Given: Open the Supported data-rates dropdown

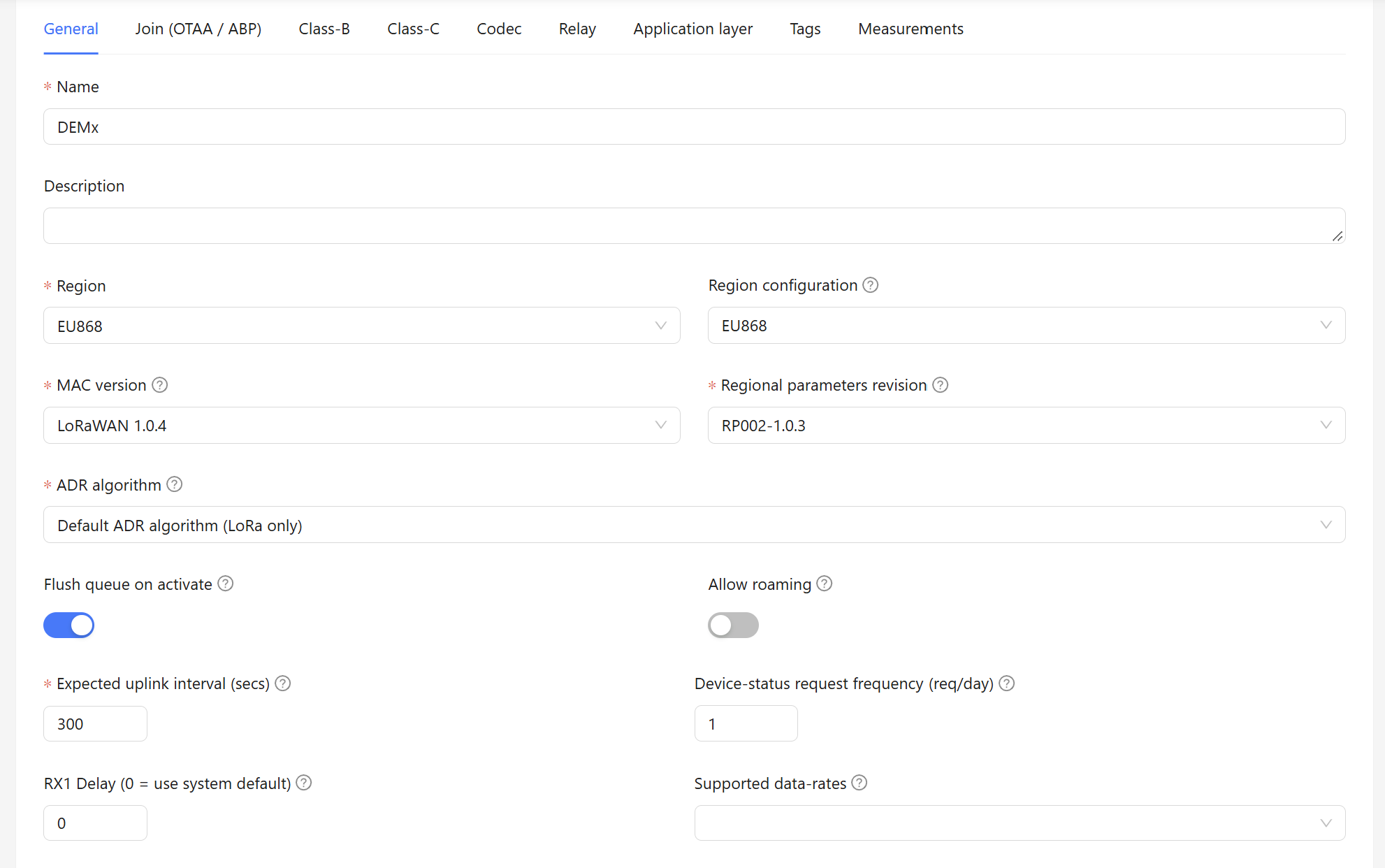Looking at the screenshot, I should tap(1020, 823).
